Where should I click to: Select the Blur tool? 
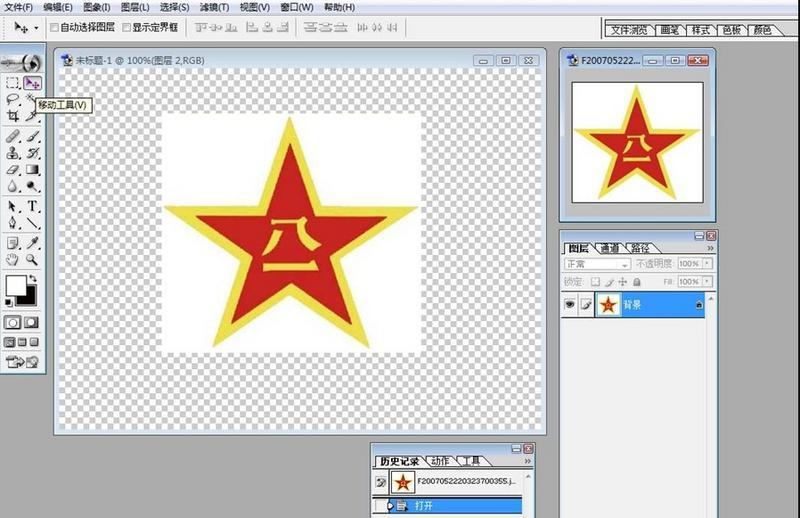click(13, 186)
